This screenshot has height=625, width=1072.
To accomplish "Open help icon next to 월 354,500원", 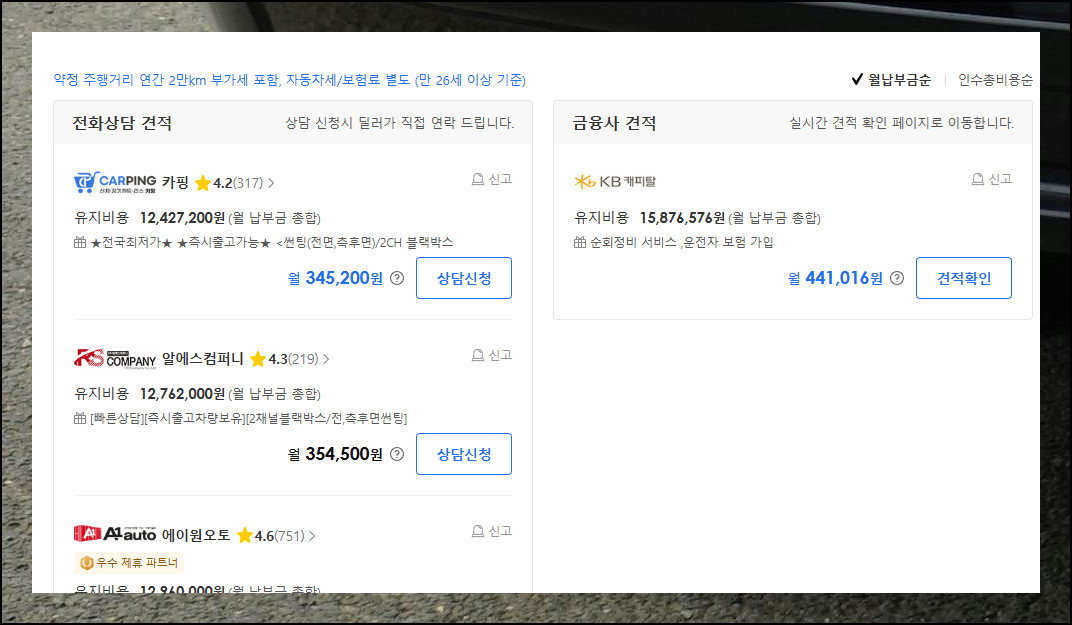I will click(x=397, y=454).
